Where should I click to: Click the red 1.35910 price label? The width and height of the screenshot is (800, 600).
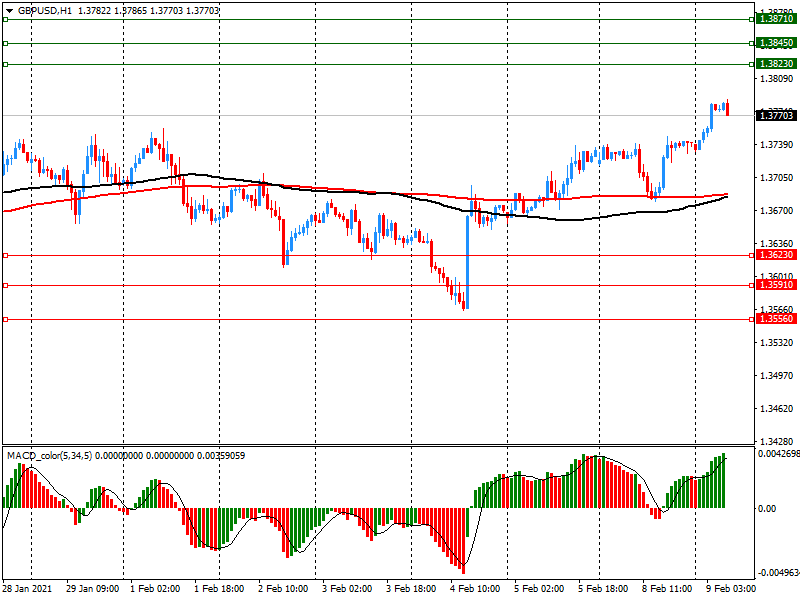[776, 285]
